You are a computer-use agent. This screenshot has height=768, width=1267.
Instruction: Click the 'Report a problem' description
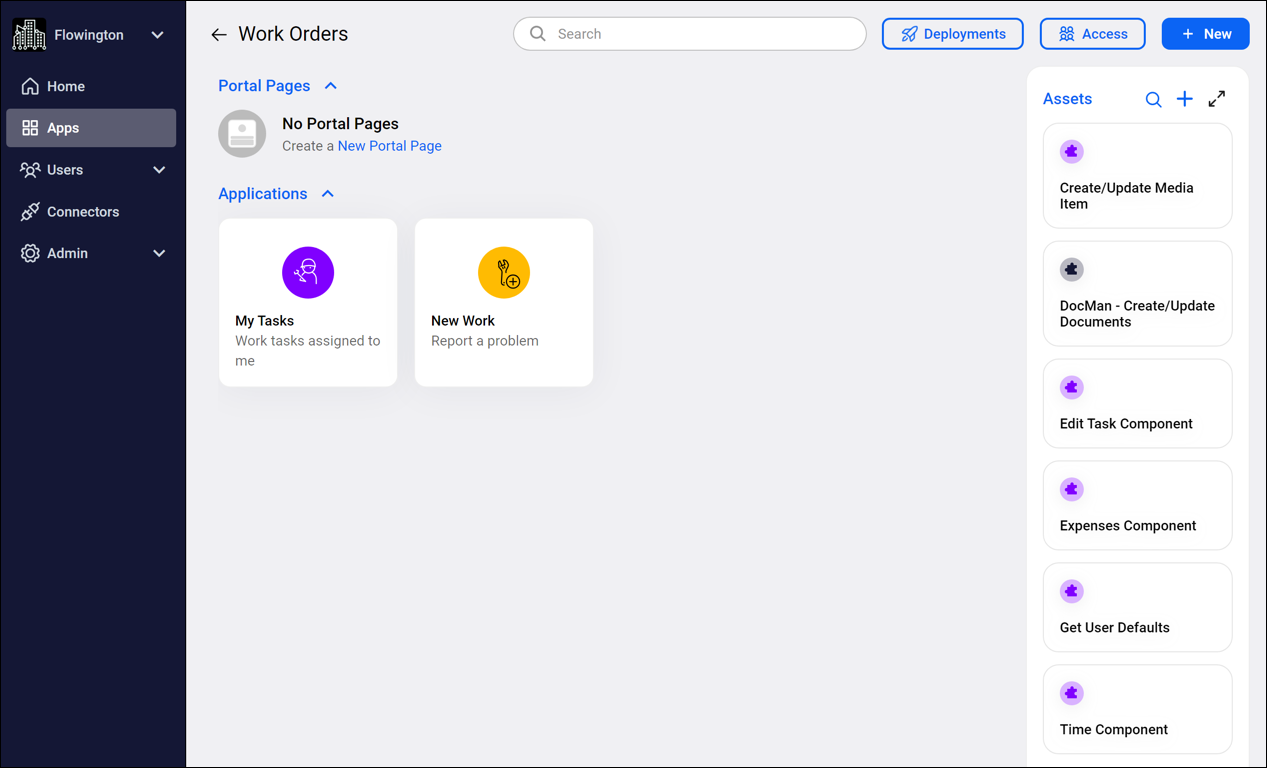click(485, 341)
